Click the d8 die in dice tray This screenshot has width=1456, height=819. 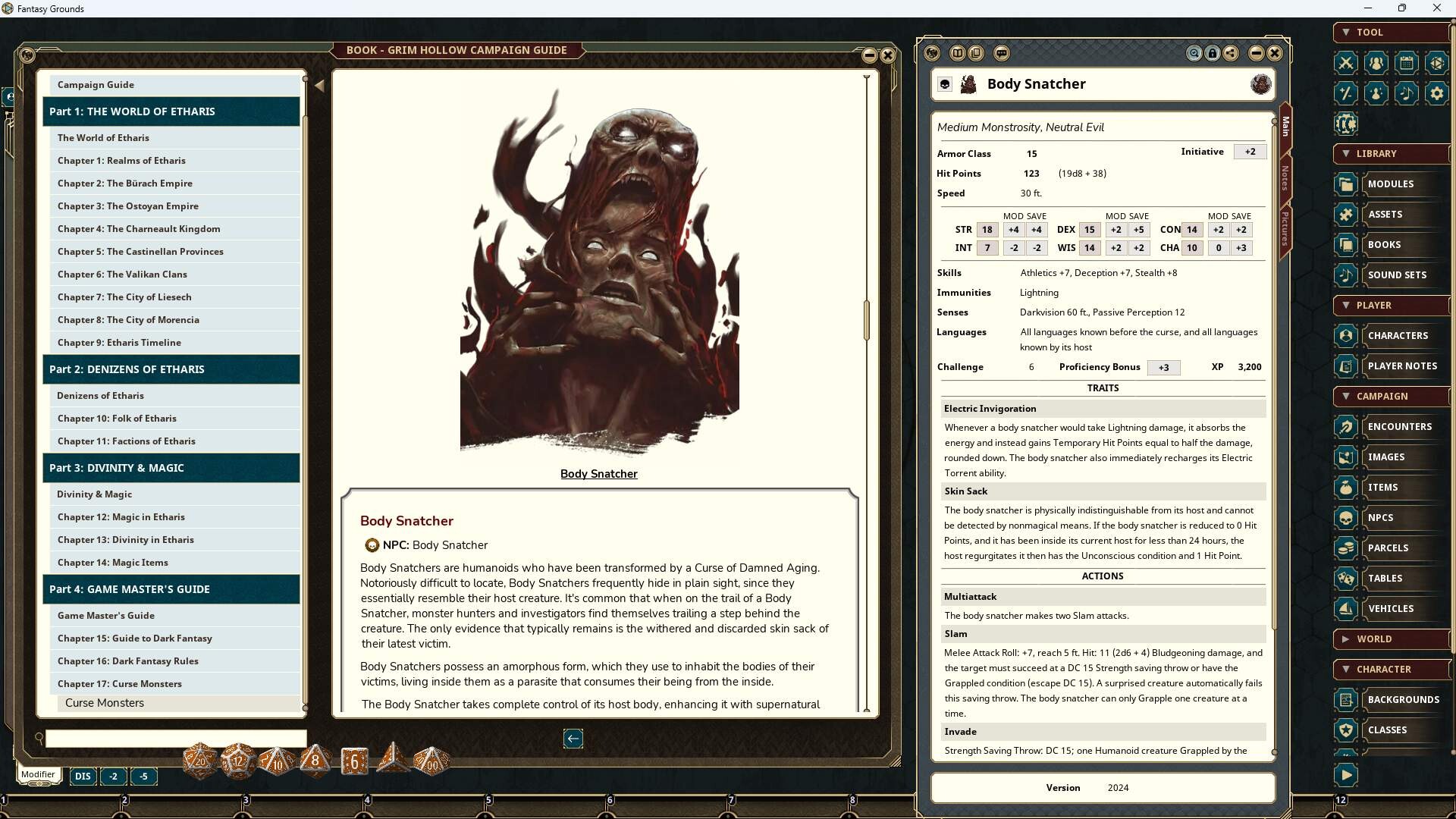point(315,760)
